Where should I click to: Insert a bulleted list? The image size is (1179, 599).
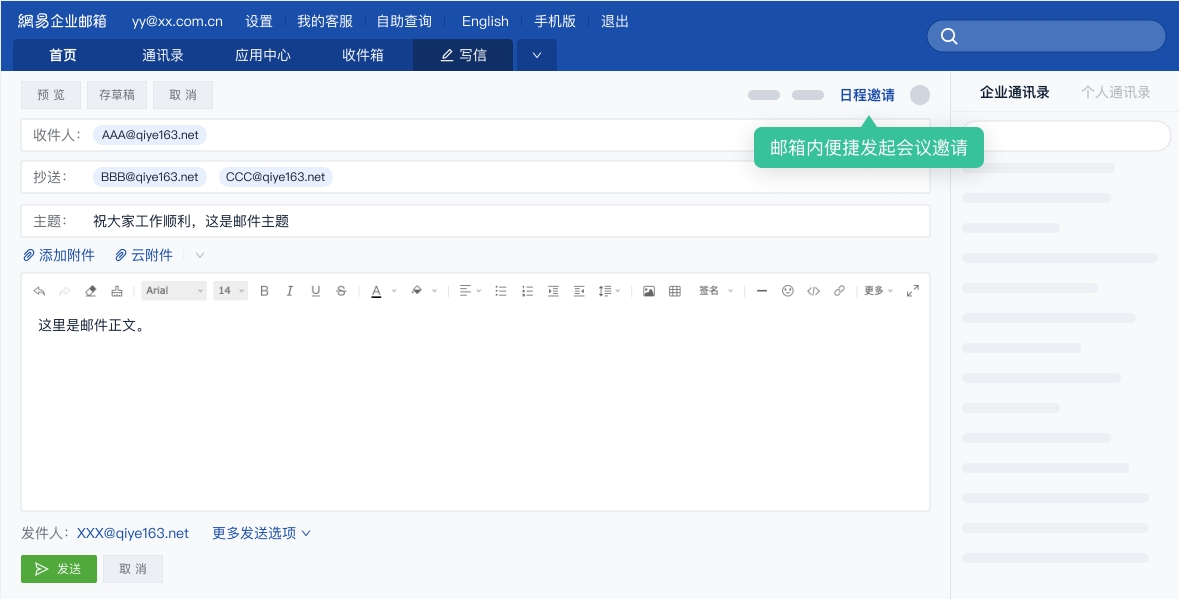click(x=501, y=291)
